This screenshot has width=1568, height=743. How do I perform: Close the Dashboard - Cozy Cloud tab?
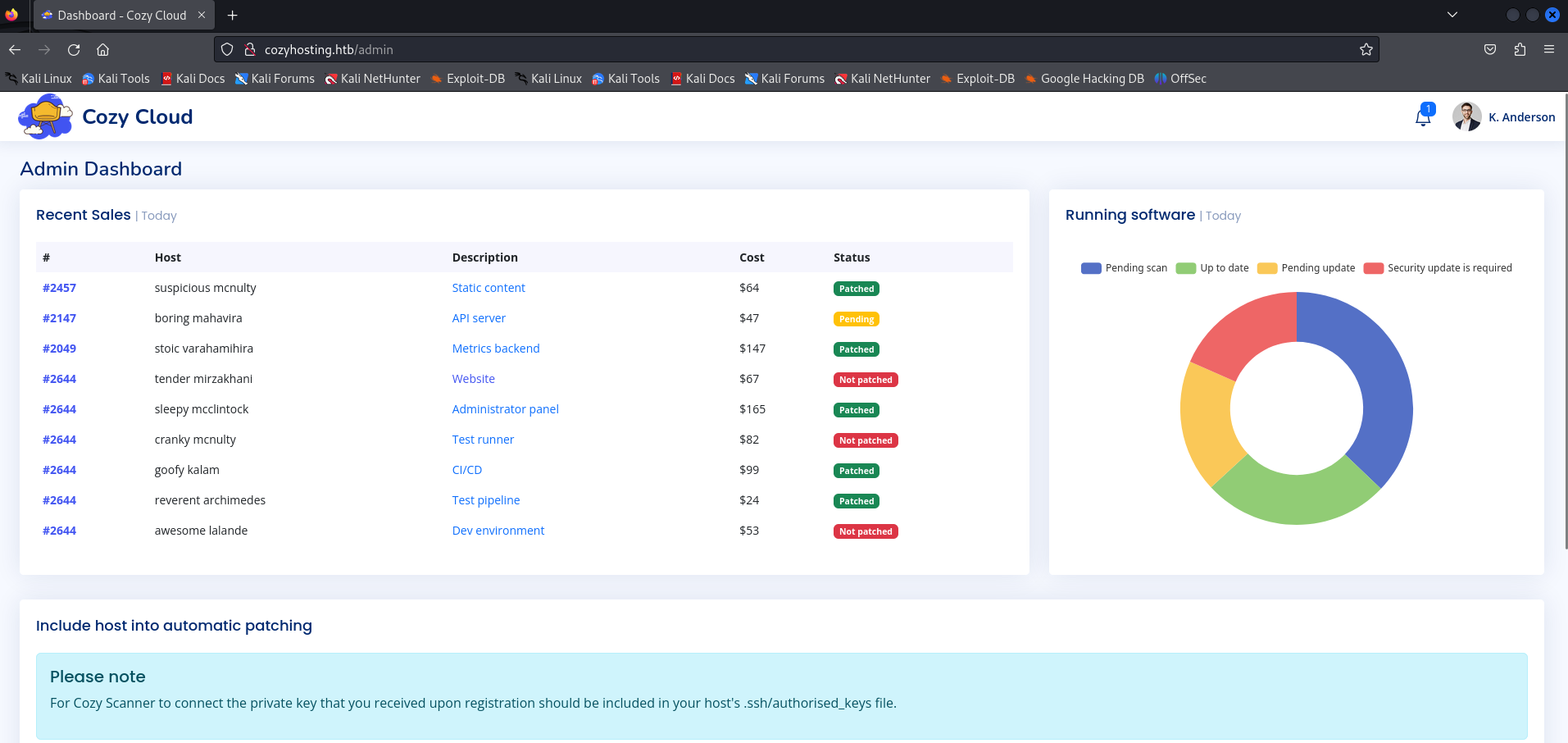click(x=202, y=16)
